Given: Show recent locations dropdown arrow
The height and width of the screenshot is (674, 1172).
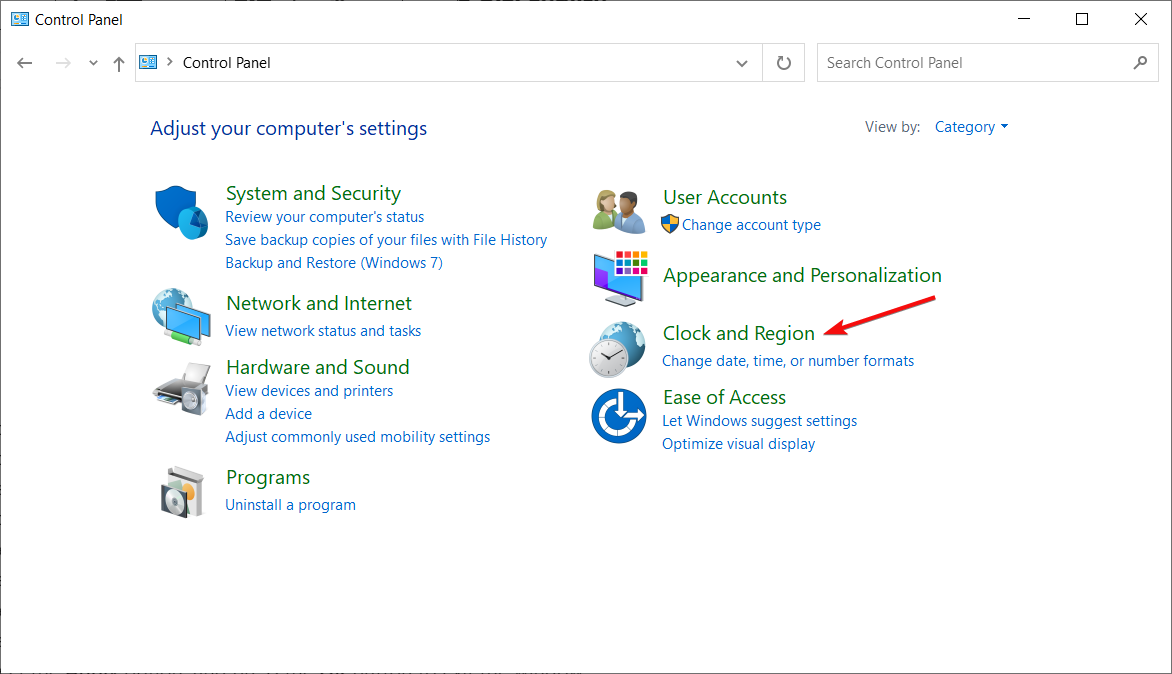Looking at the screenshot, I should click(93, 63).
